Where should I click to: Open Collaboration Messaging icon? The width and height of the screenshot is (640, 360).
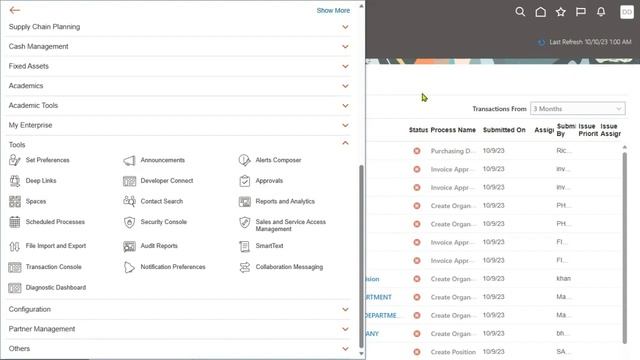coord(244,267)
